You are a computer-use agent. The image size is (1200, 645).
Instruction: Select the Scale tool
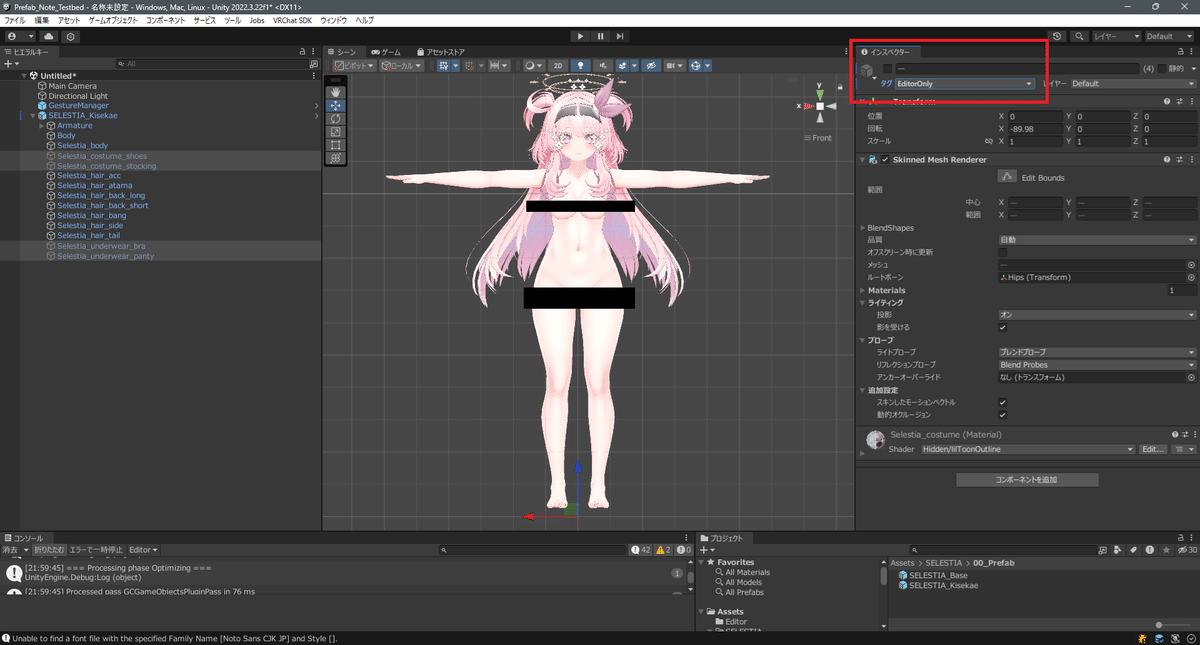(335, 131)
